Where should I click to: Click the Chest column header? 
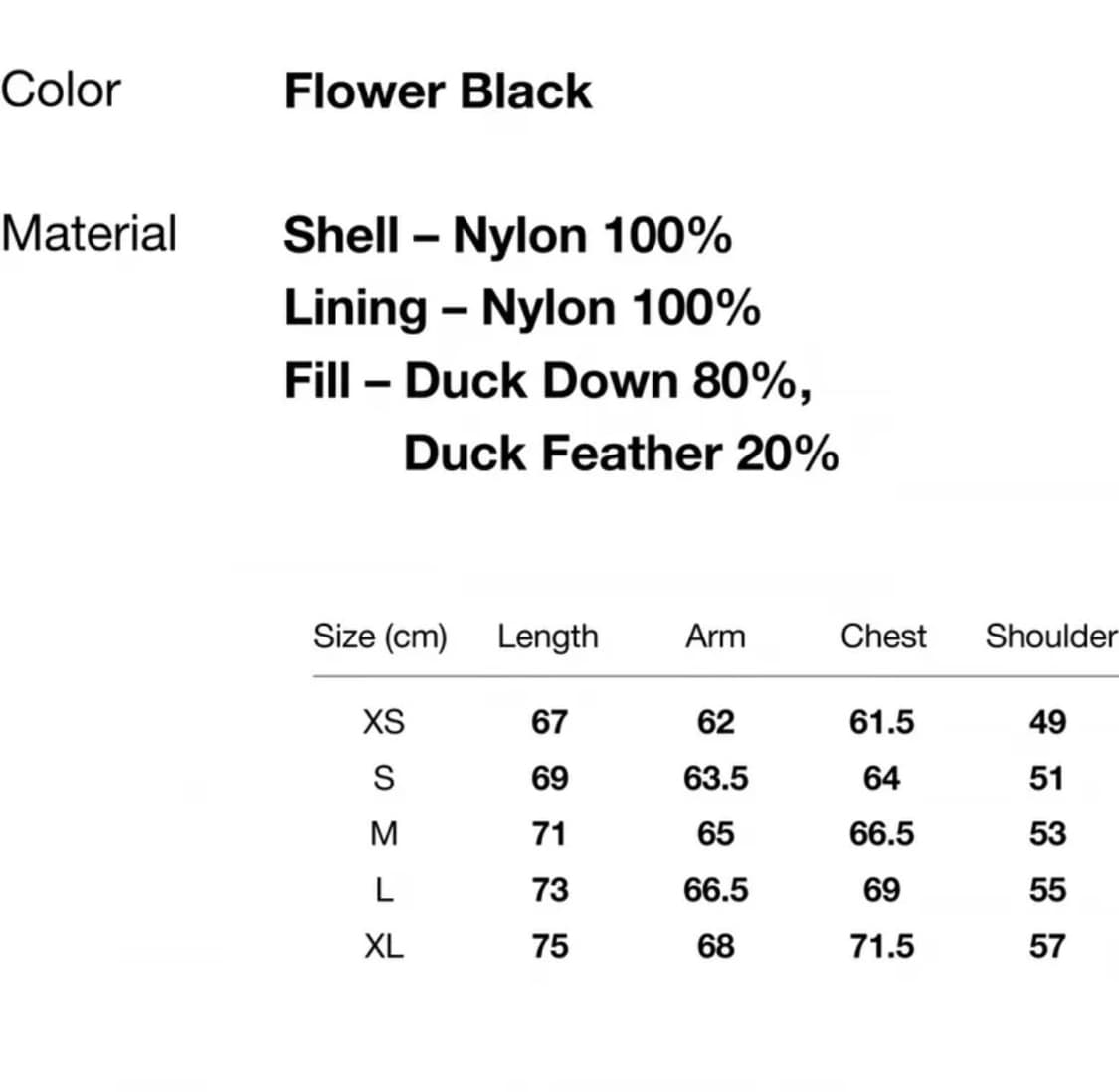click(882, 637)
